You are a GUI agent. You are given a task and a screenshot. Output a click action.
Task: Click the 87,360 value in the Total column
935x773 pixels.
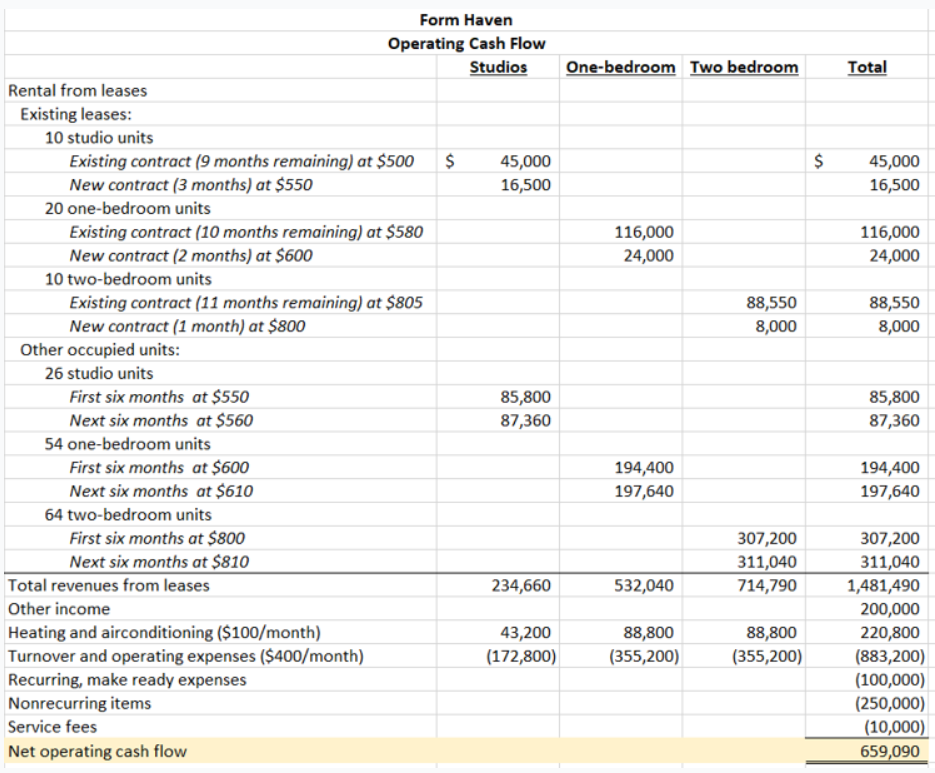tap(894, 420)
